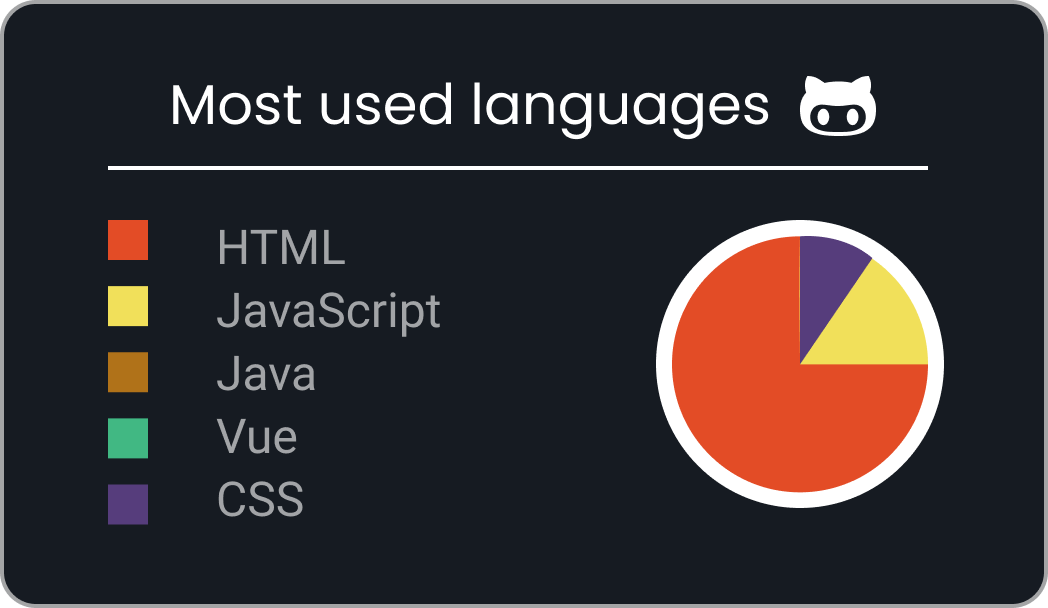Viewport: 1048px width, 608px height.
Task: Click the word languages in the heading
Action: tap(620, 108)
